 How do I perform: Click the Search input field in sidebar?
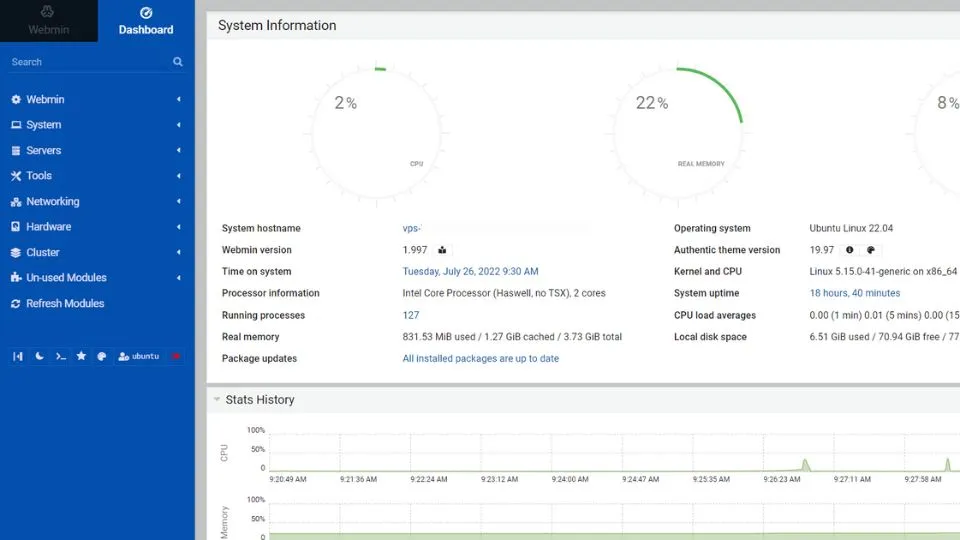pos(85,62)
